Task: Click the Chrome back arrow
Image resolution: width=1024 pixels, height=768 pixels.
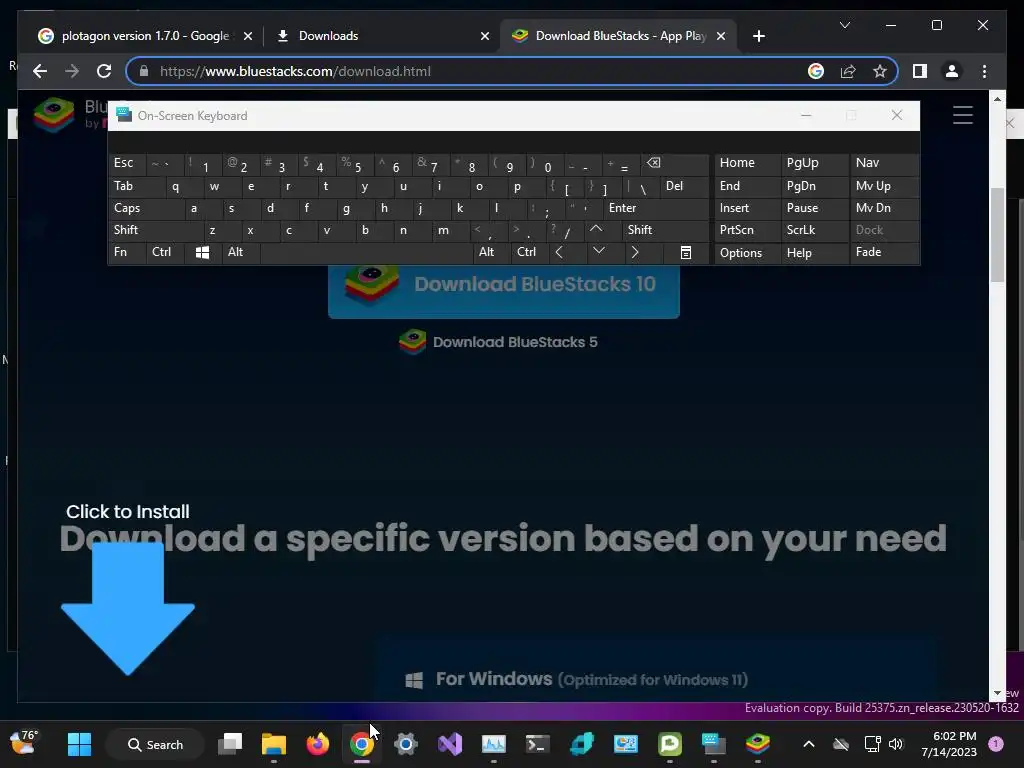Action: point(40,71)
